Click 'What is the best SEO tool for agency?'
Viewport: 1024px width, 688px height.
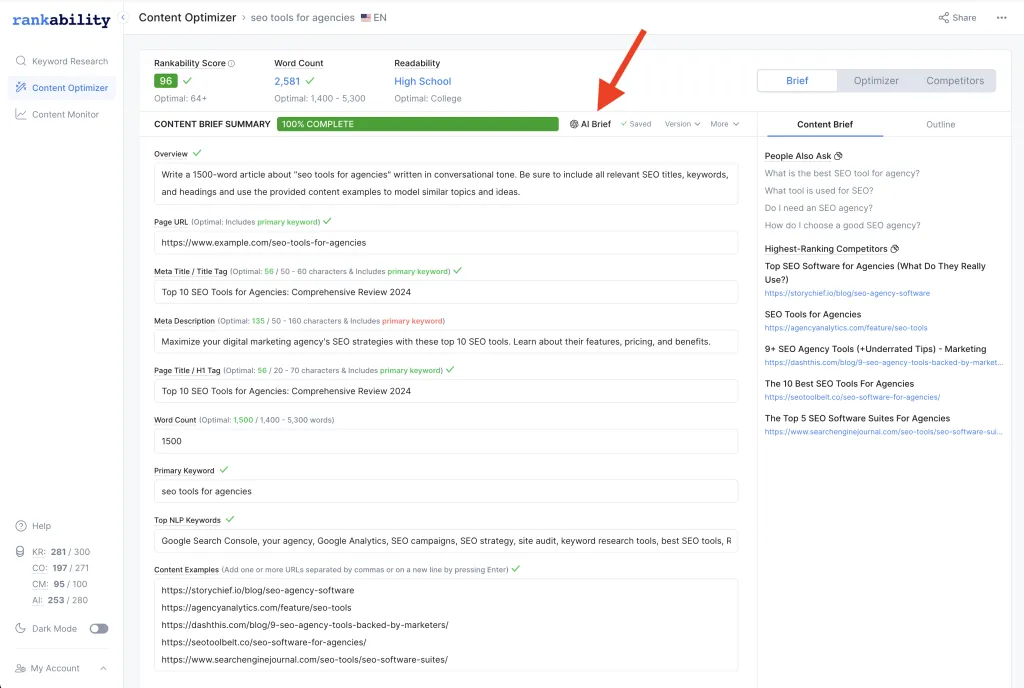(x=842, y=173)
